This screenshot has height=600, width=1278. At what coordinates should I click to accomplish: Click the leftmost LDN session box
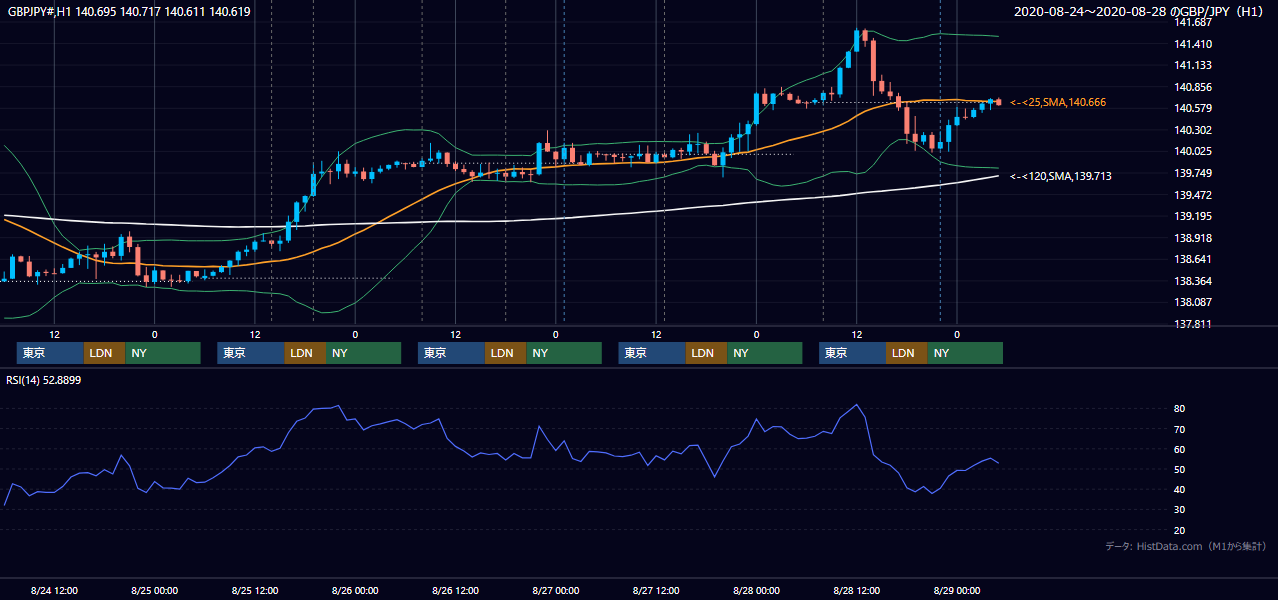104,353
